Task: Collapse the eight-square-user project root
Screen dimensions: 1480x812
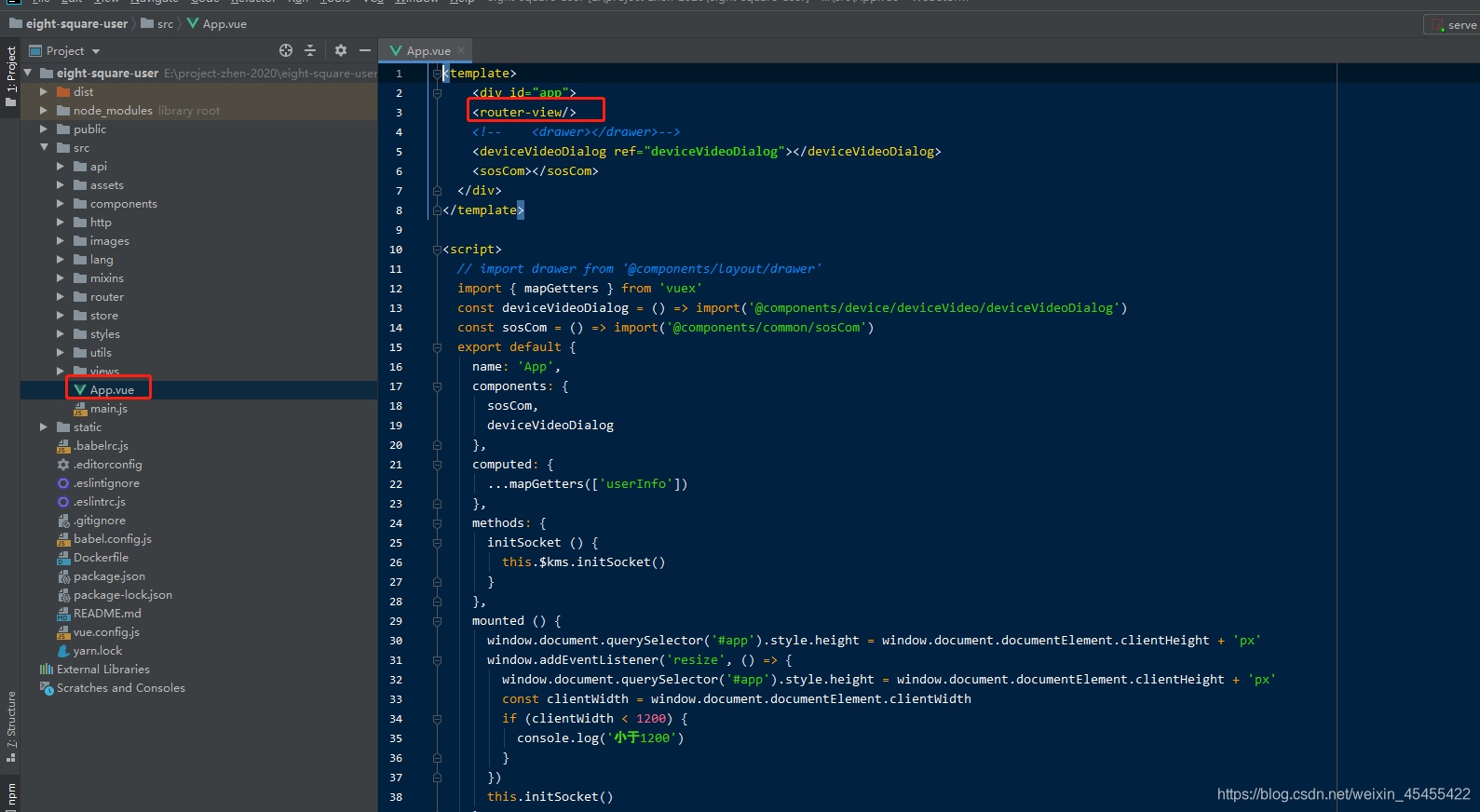Action: click(28, 73)
